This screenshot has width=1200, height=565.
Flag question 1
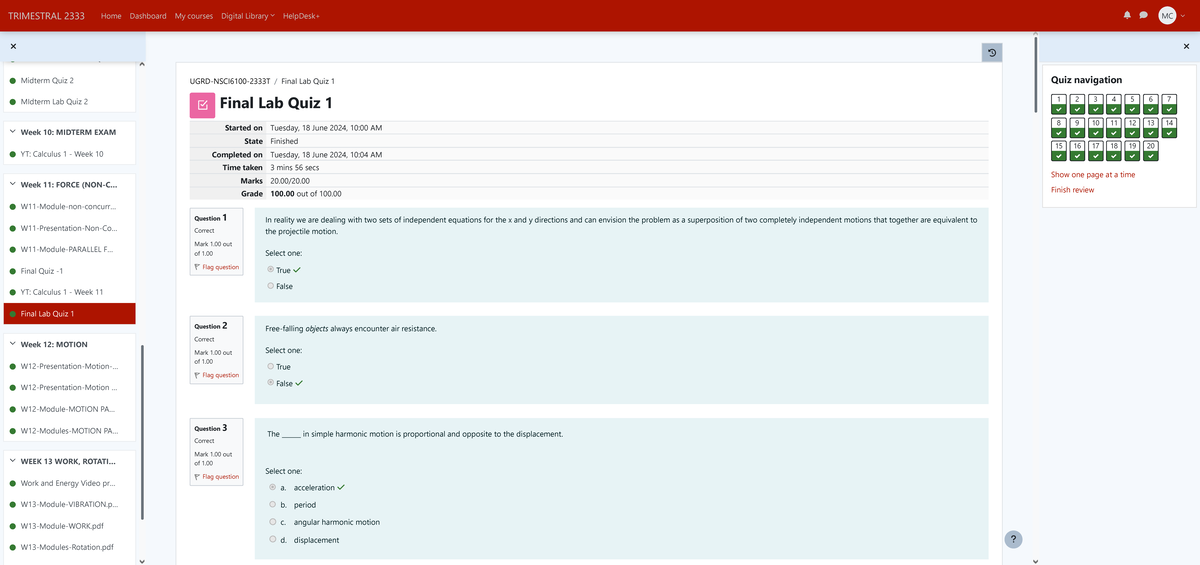click(218, 267)
